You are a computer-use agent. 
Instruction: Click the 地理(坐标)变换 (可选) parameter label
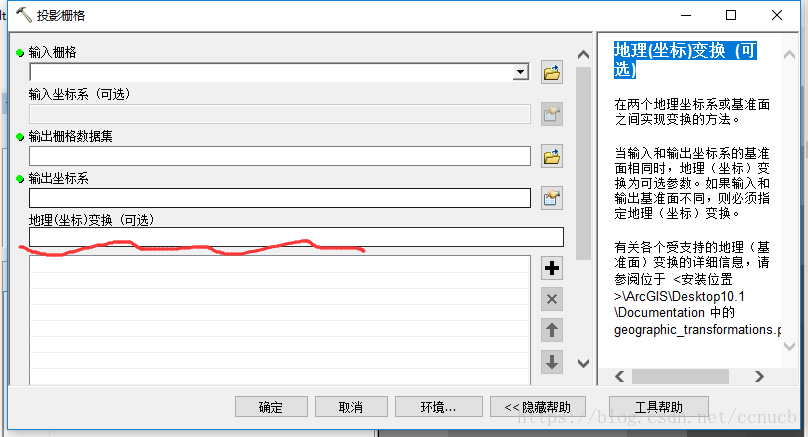coord(92,220)
